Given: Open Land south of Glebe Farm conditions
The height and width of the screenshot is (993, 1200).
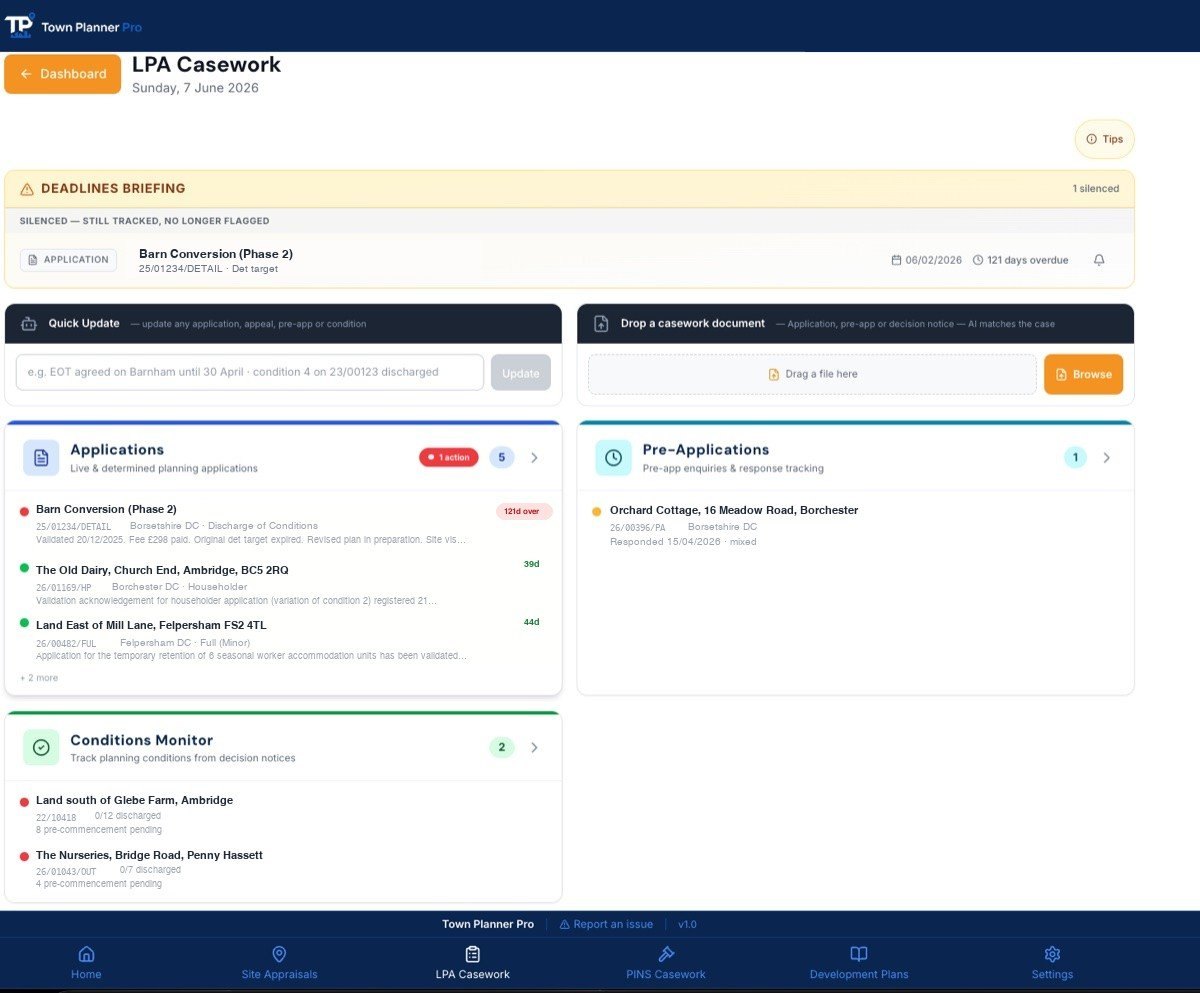Looking at the screenshot, I should (284, 815).
